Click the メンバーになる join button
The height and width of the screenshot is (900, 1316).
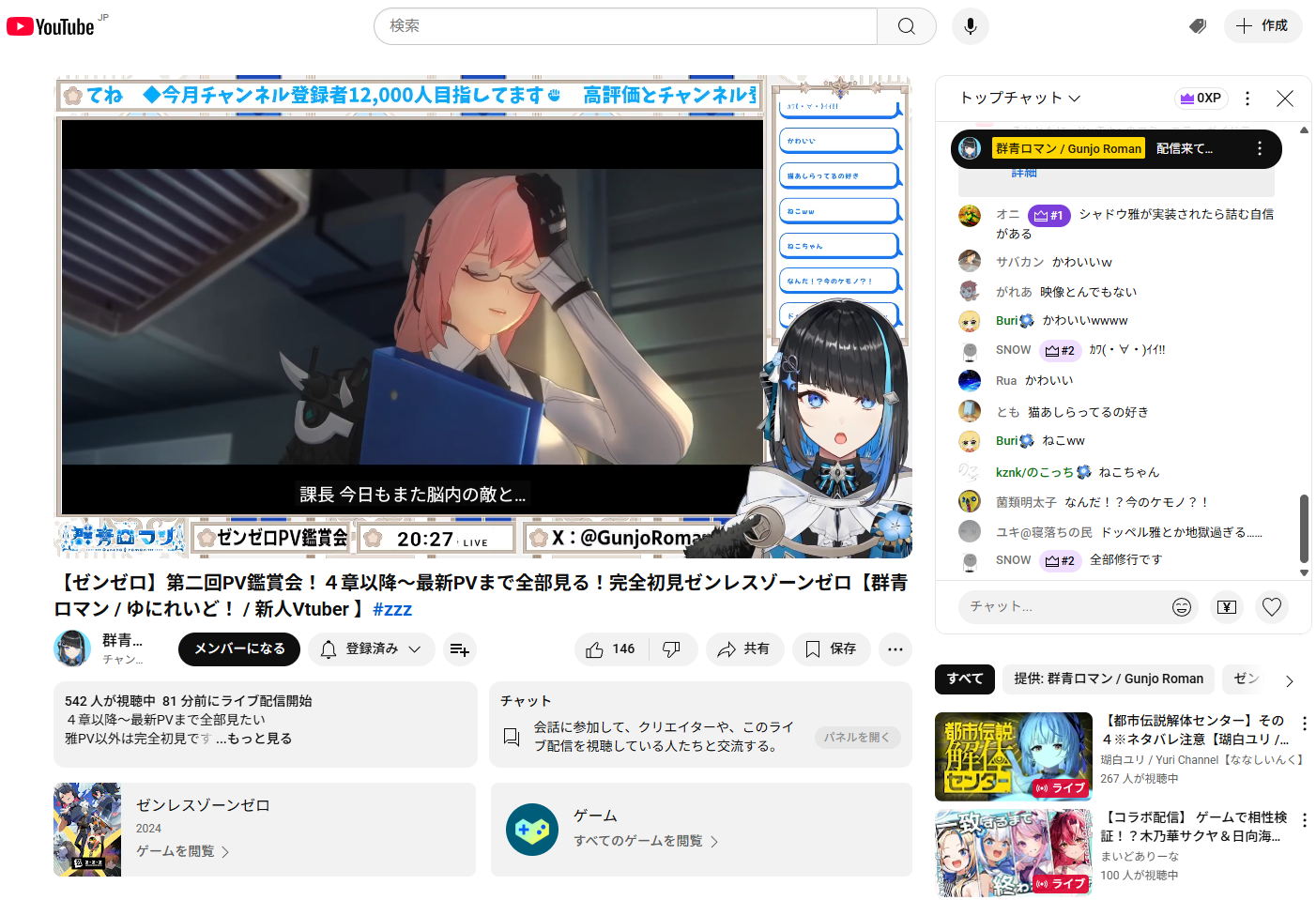pos(239,649)
